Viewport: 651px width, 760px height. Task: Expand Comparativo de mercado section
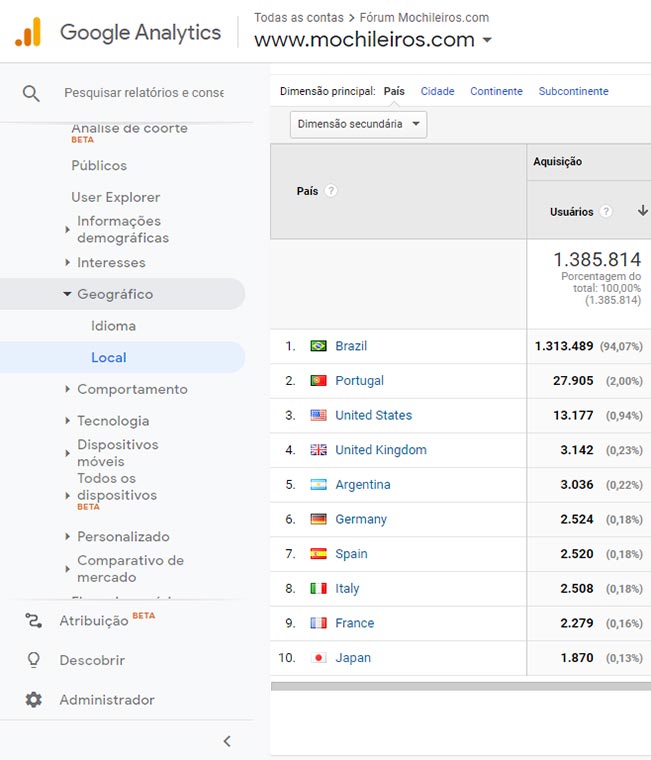coord(67,569)
